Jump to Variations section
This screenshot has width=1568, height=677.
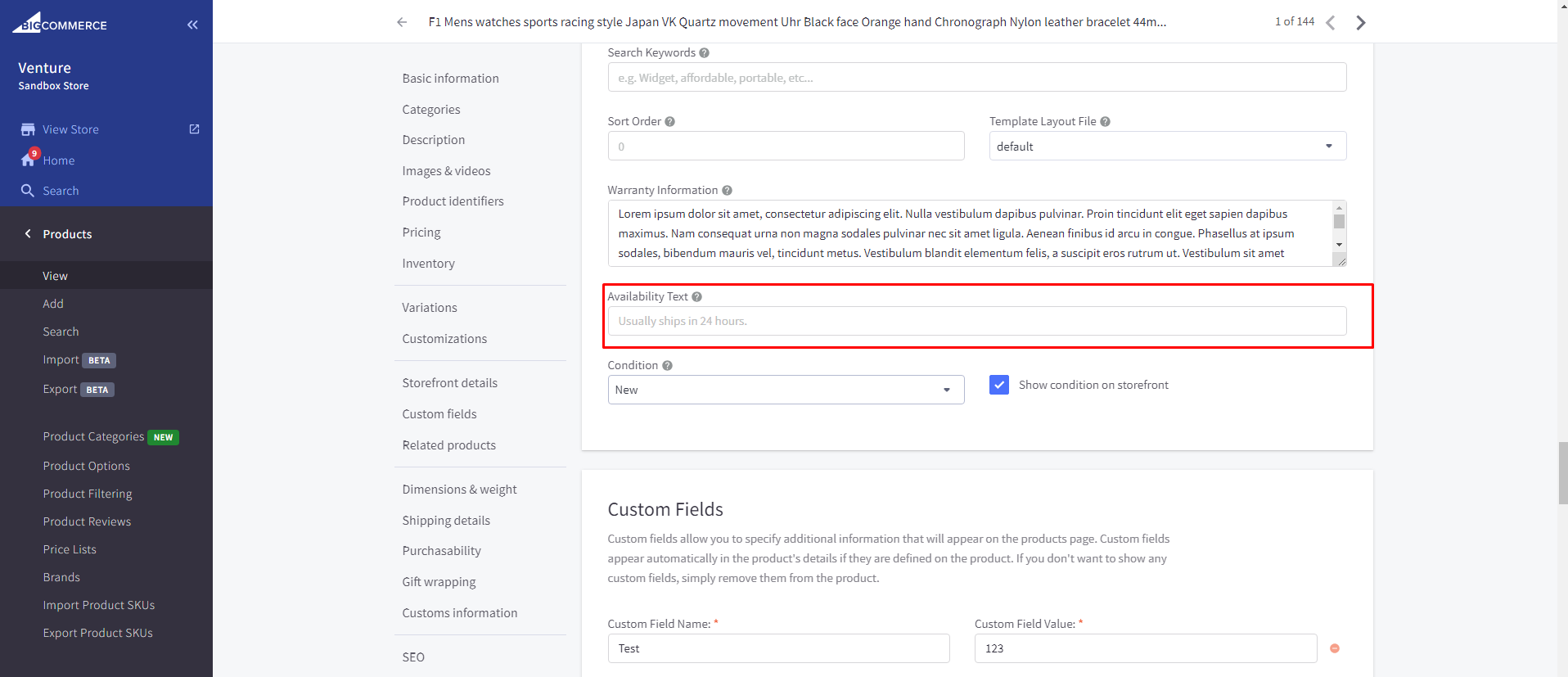430,308
